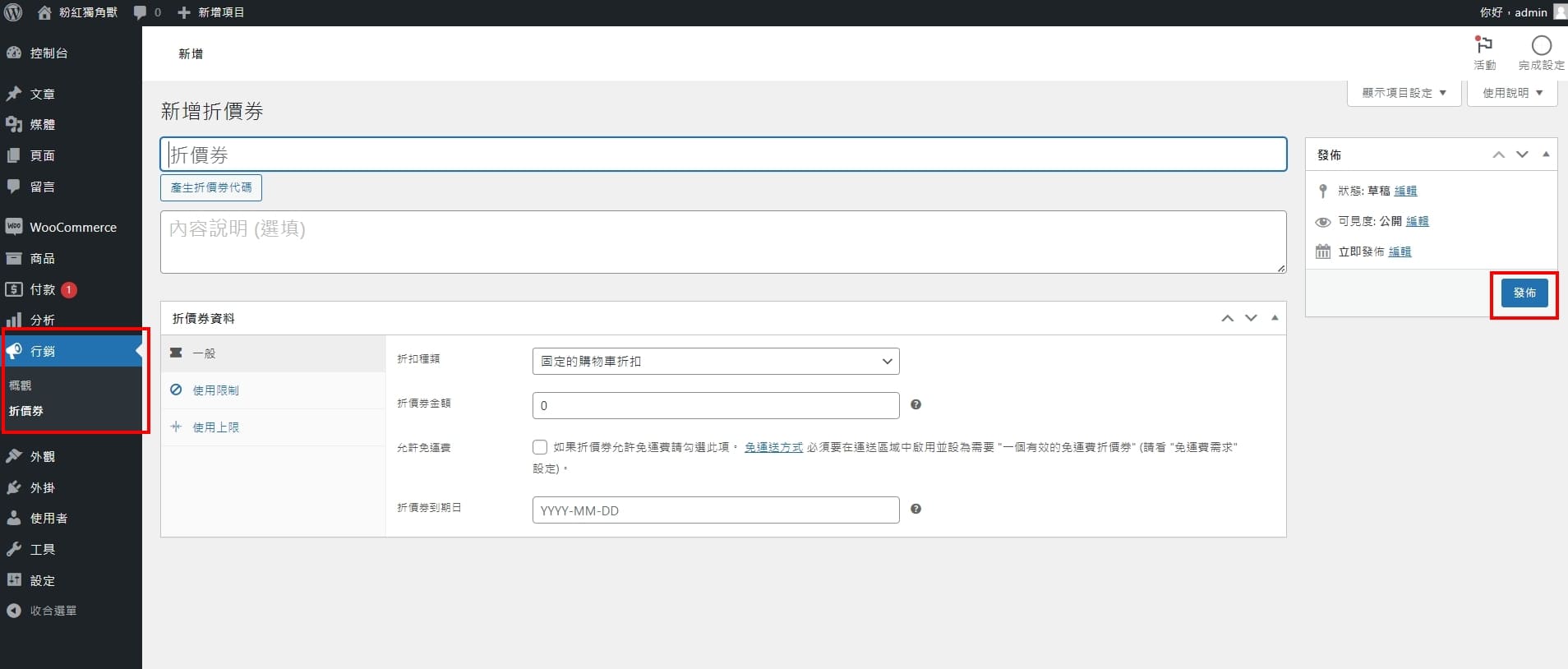Click the 付款 notification badge

point(69,289)
